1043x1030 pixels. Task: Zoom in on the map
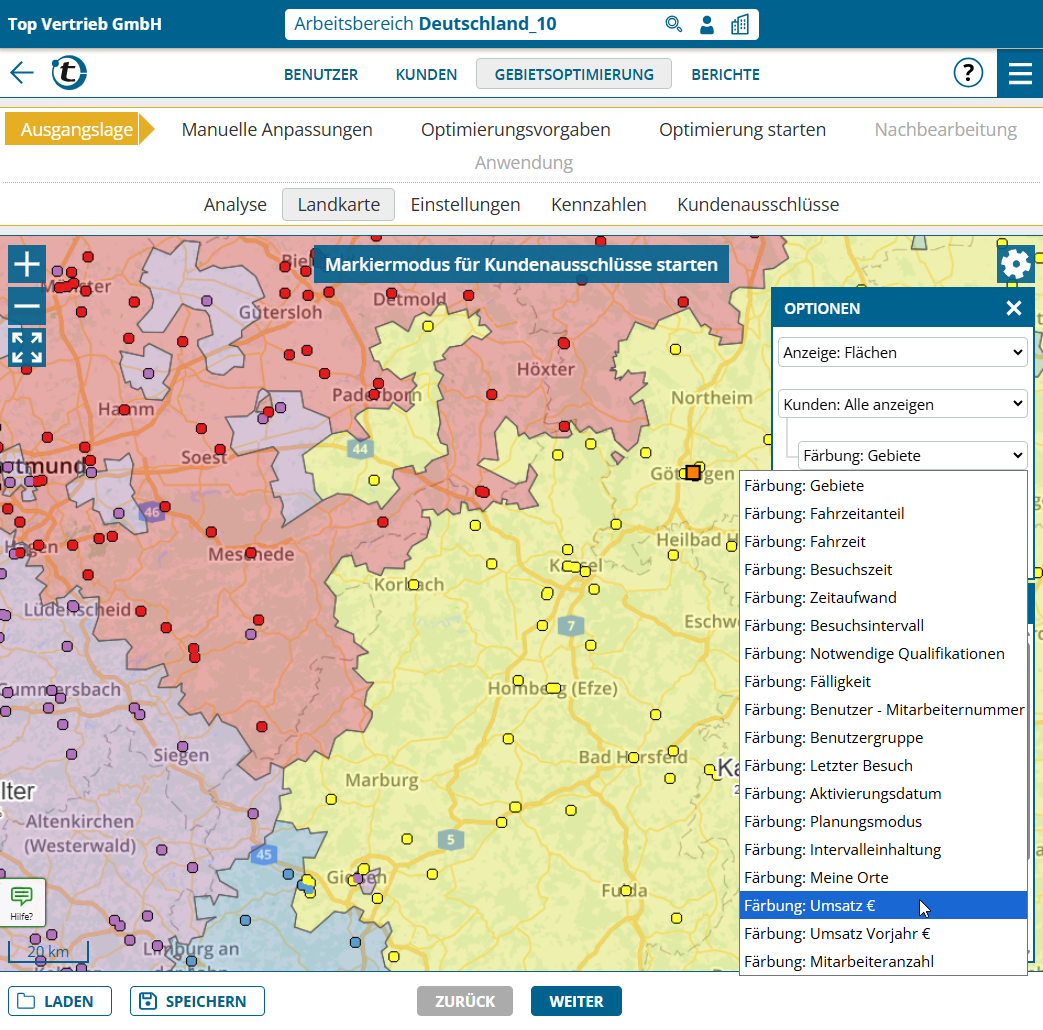tap(27, 265)
